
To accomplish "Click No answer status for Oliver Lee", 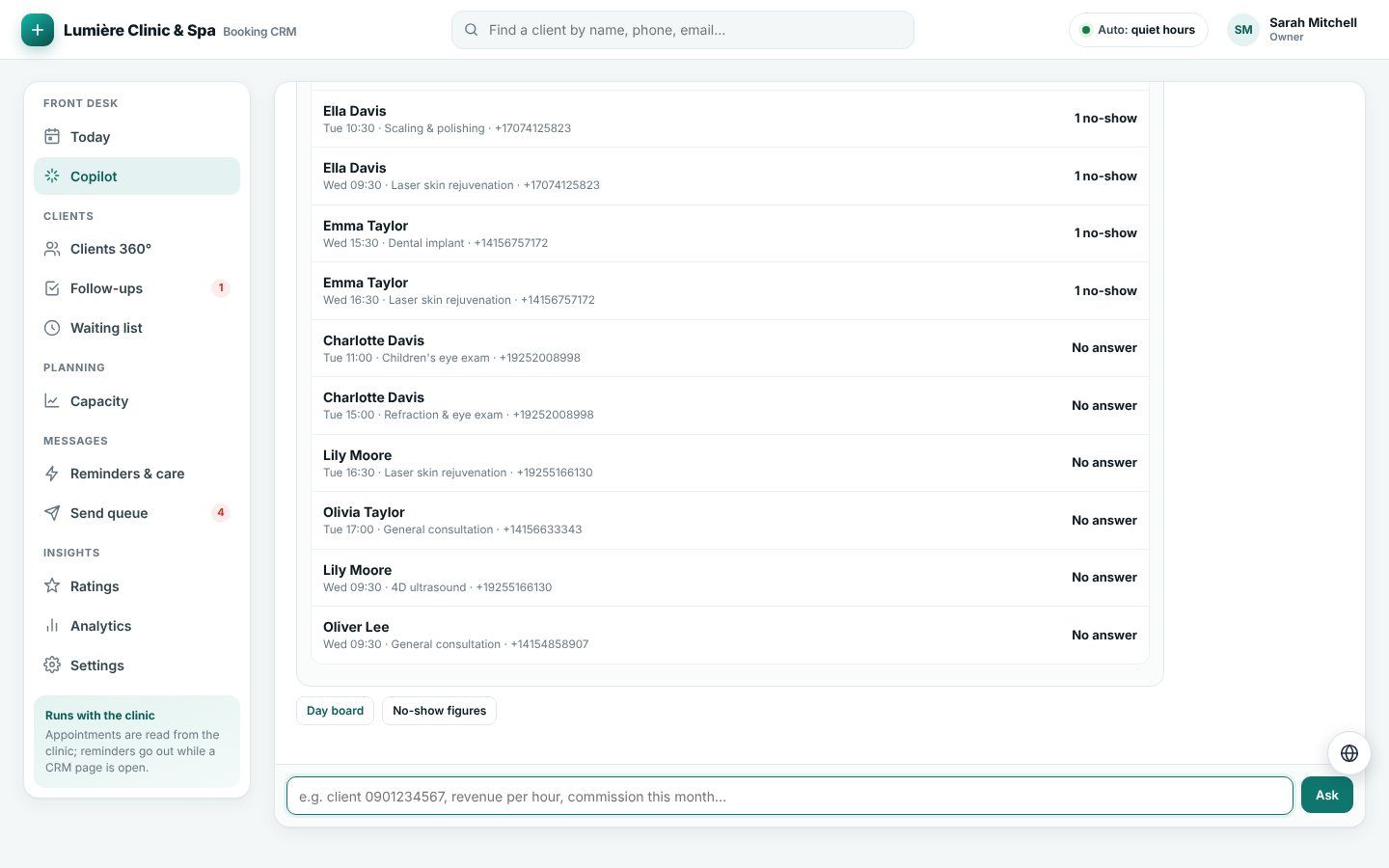I will 1104,636.
